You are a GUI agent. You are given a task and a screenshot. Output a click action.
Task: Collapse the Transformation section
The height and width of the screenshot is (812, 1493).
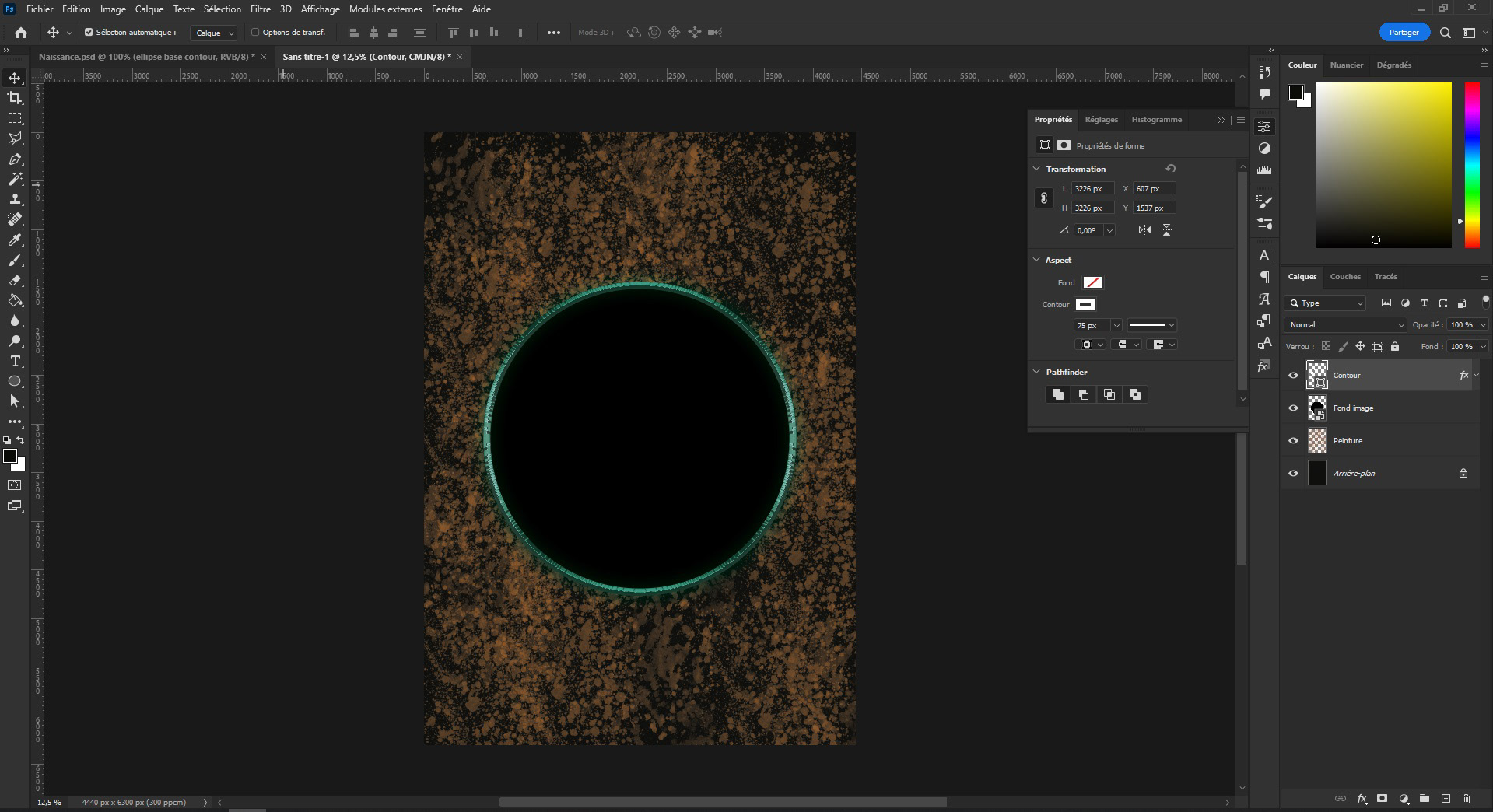pyautogui.click(x=1036, y=169)
